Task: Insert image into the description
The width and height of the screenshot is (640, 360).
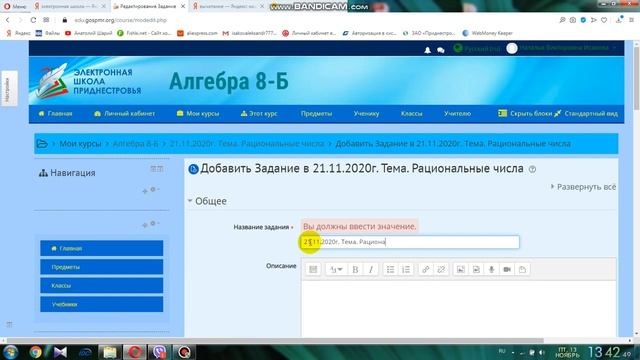Action: click(x=460, y=269)
